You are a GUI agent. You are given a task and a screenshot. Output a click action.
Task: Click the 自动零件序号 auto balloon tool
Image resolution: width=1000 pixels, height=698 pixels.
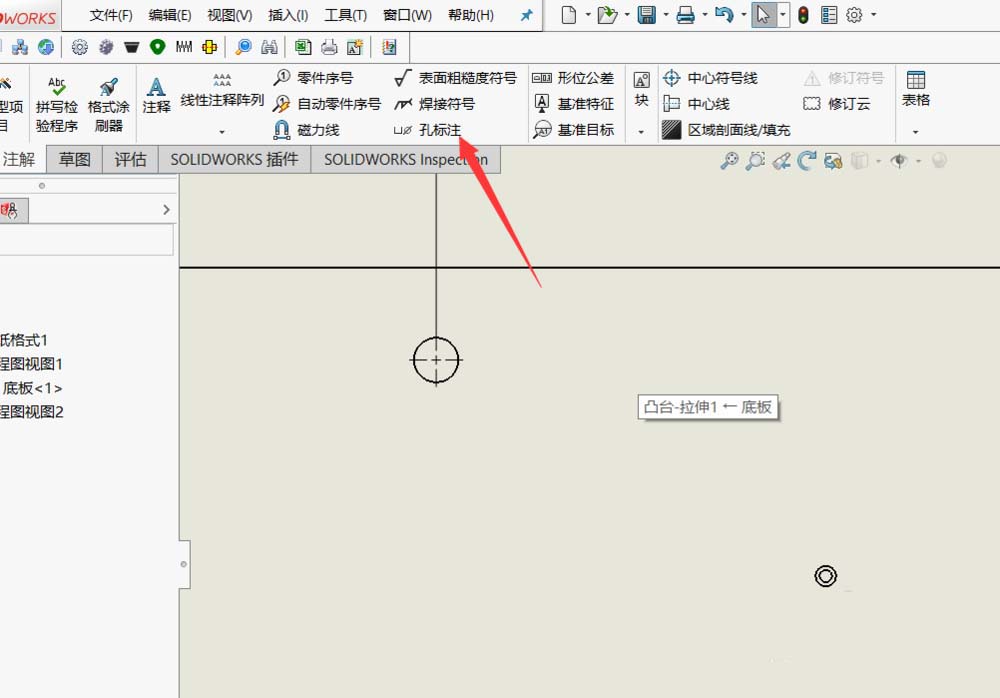pos(327,103)
